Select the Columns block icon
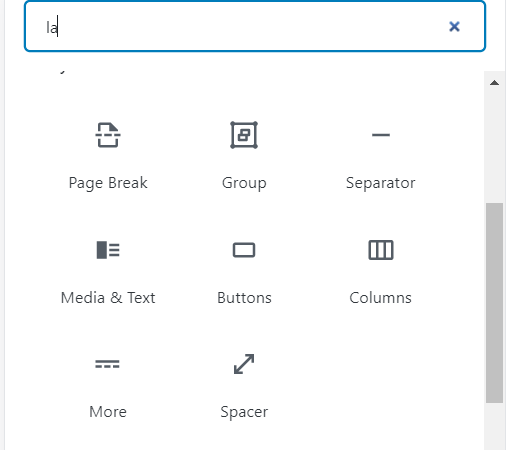 coord(381,250)
